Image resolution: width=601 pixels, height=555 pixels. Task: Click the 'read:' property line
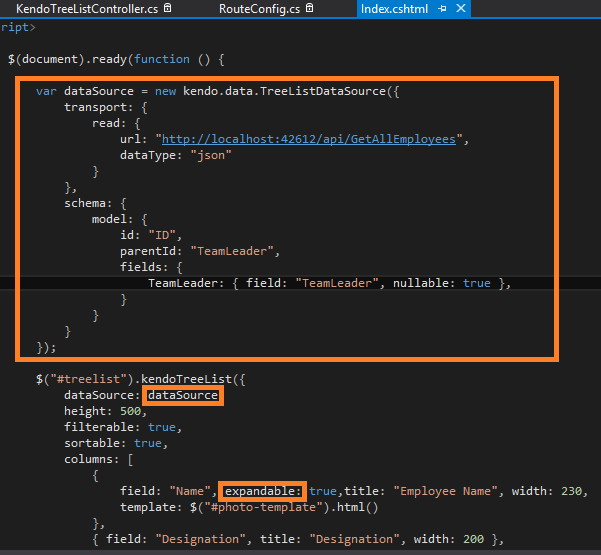[x=116, y=123]
